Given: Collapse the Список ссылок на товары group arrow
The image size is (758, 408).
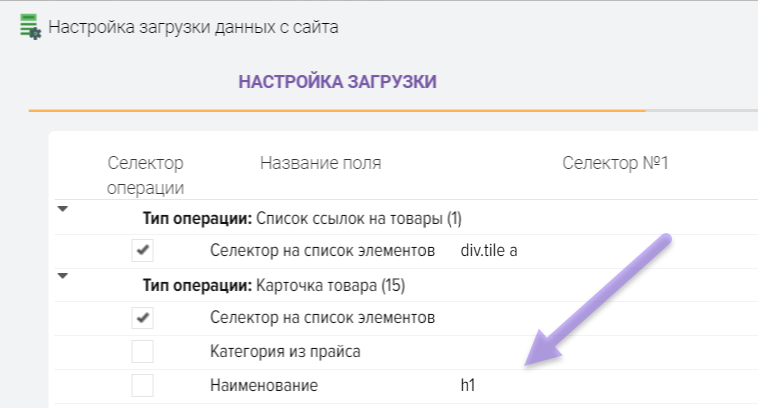Looking at the screenshot, I should pyautogui.click(x=64, y=209).
